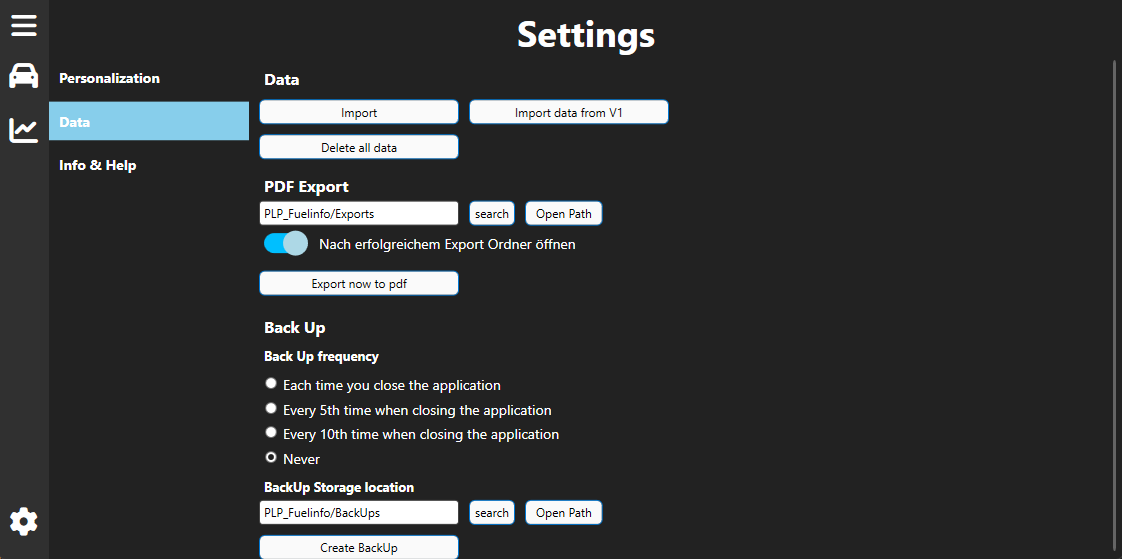Select Every 5th time backup option

click(271, 409)
